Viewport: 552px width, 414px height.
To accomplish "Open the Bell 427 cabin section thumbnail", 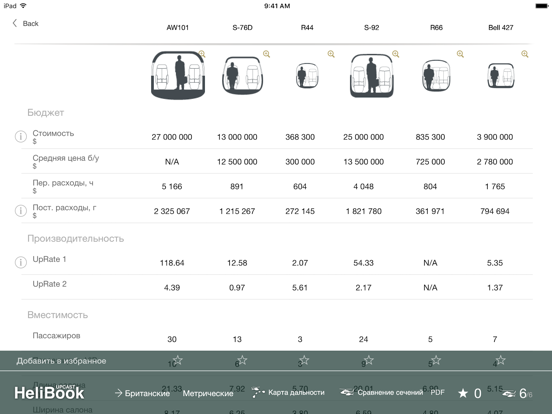I will 501,75.
